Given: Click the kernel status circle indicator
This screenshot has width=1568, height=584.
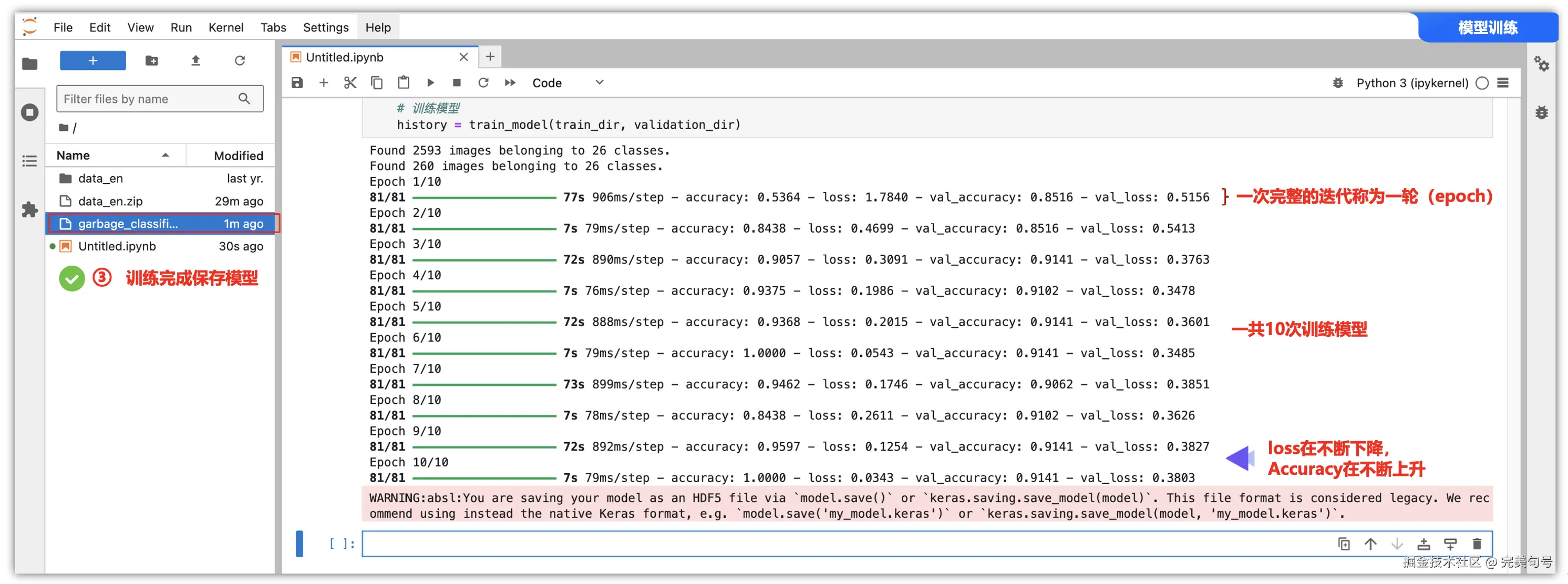Looking at the screenshot, I should [1482, 83].
